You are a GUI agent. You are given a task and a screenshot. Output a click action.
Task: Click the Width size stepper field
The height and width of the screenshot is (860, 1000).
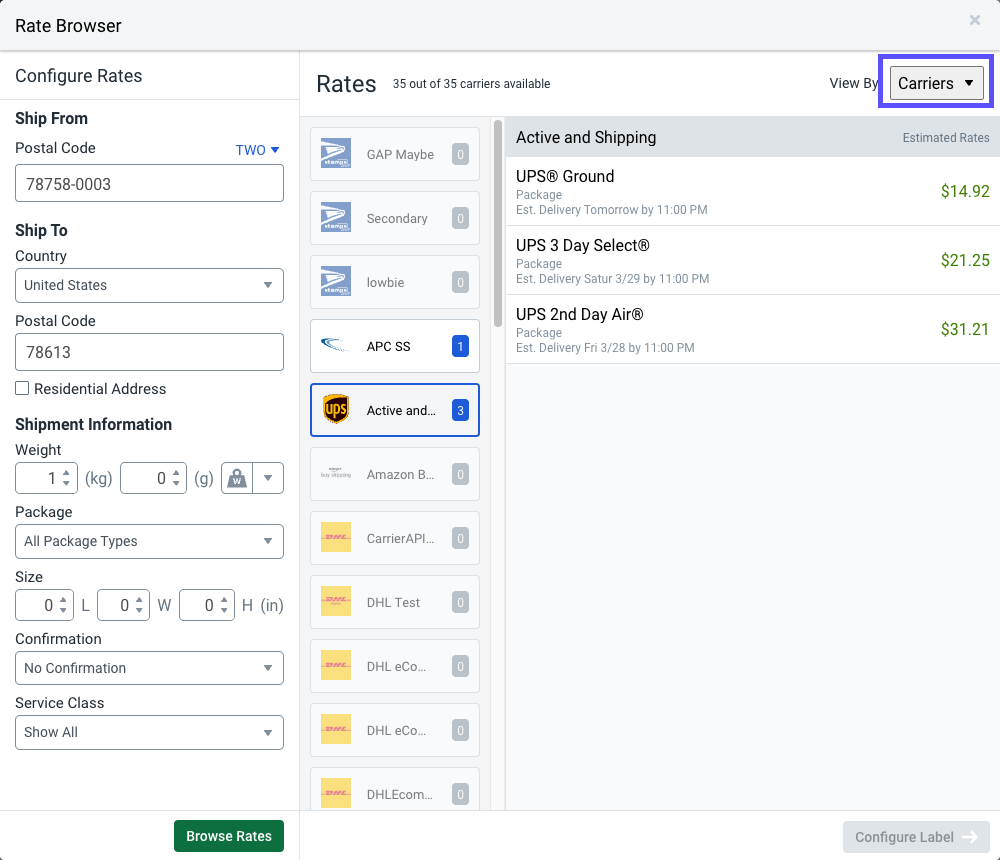(x=124, y=605)
